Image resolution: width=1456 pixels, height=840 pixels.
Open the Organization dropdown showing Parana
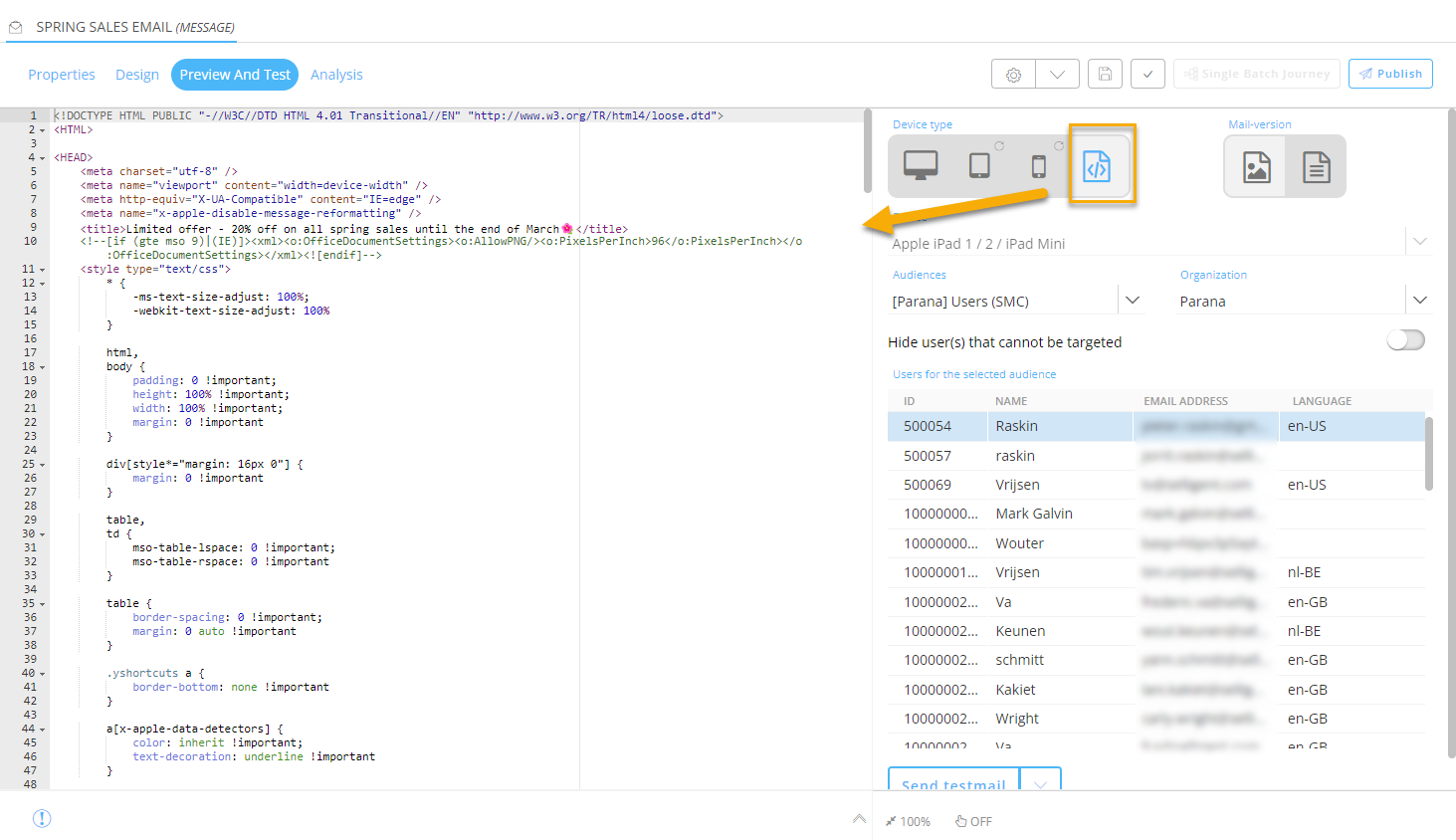[1419, 301]
